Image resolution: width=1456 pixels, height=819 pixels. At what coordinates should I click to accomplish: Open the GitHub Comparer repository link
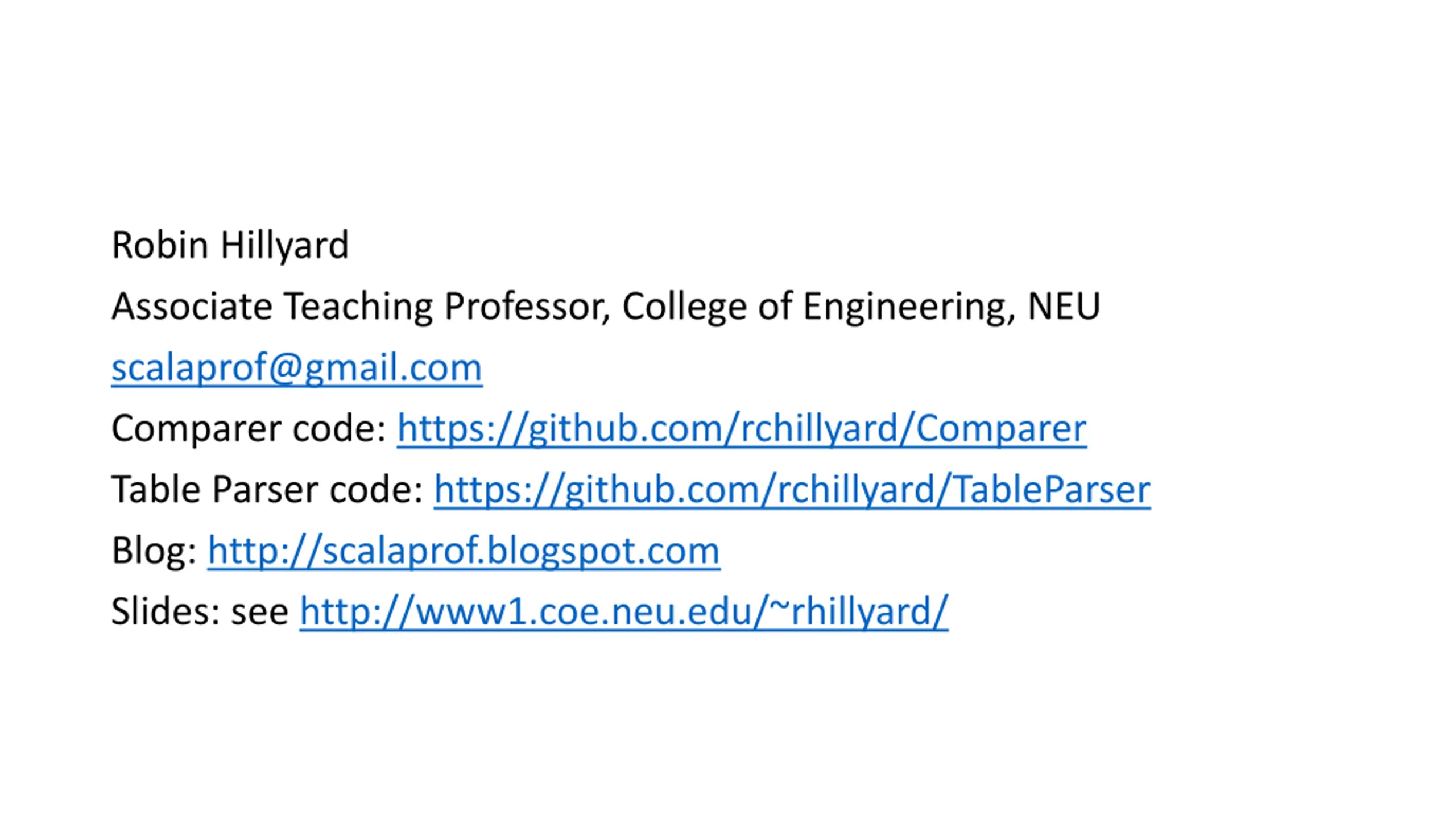point(741,428)
